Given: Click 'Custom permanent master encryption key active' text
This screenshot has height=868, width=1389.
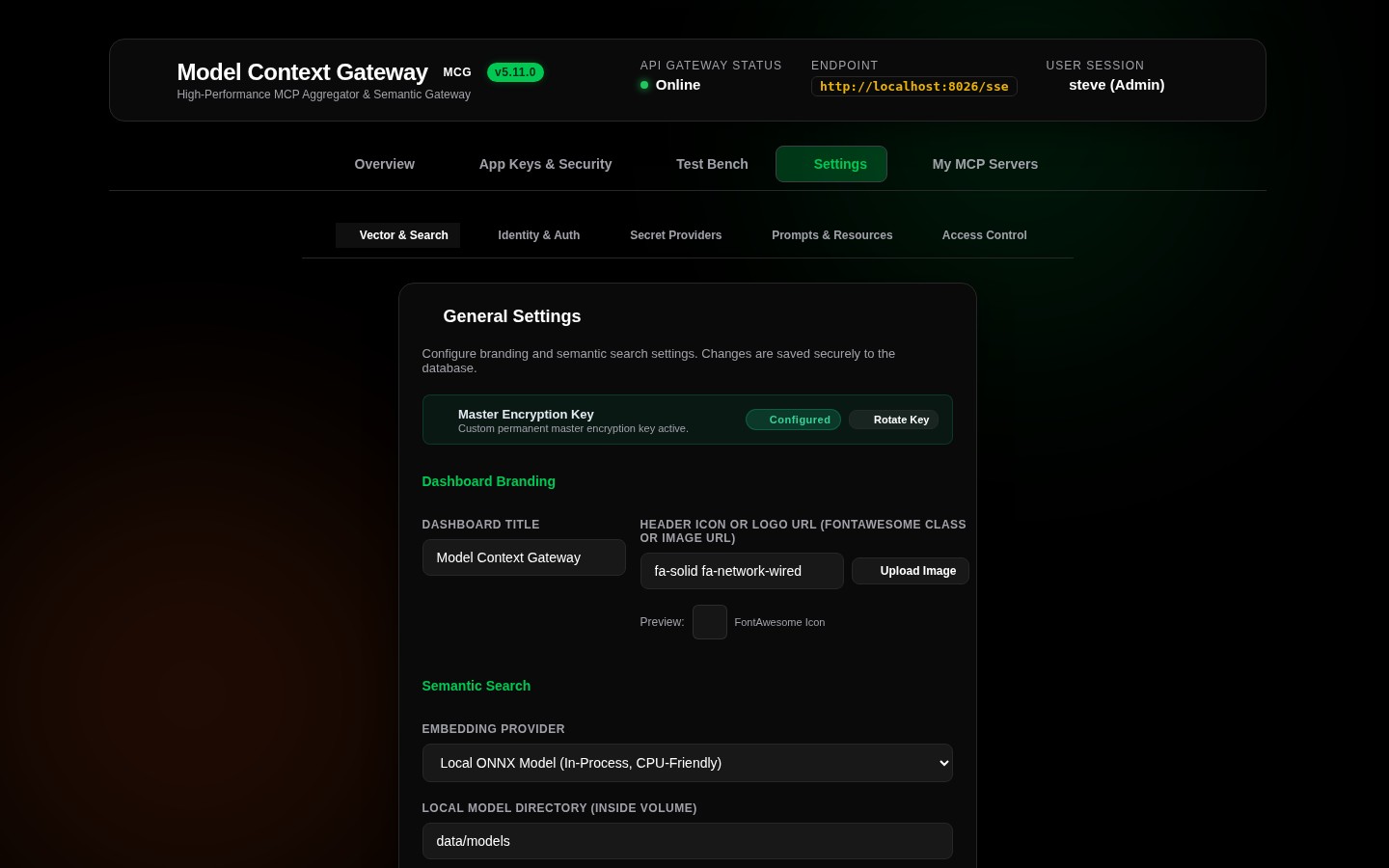Looking at the screenshot, I should pyautogui.click(x=573, y=428).
